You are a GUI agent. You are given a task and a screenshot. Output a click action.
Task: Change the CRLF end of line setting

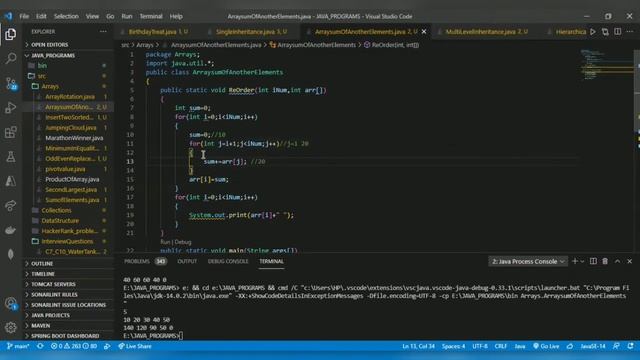click(500, 346)
